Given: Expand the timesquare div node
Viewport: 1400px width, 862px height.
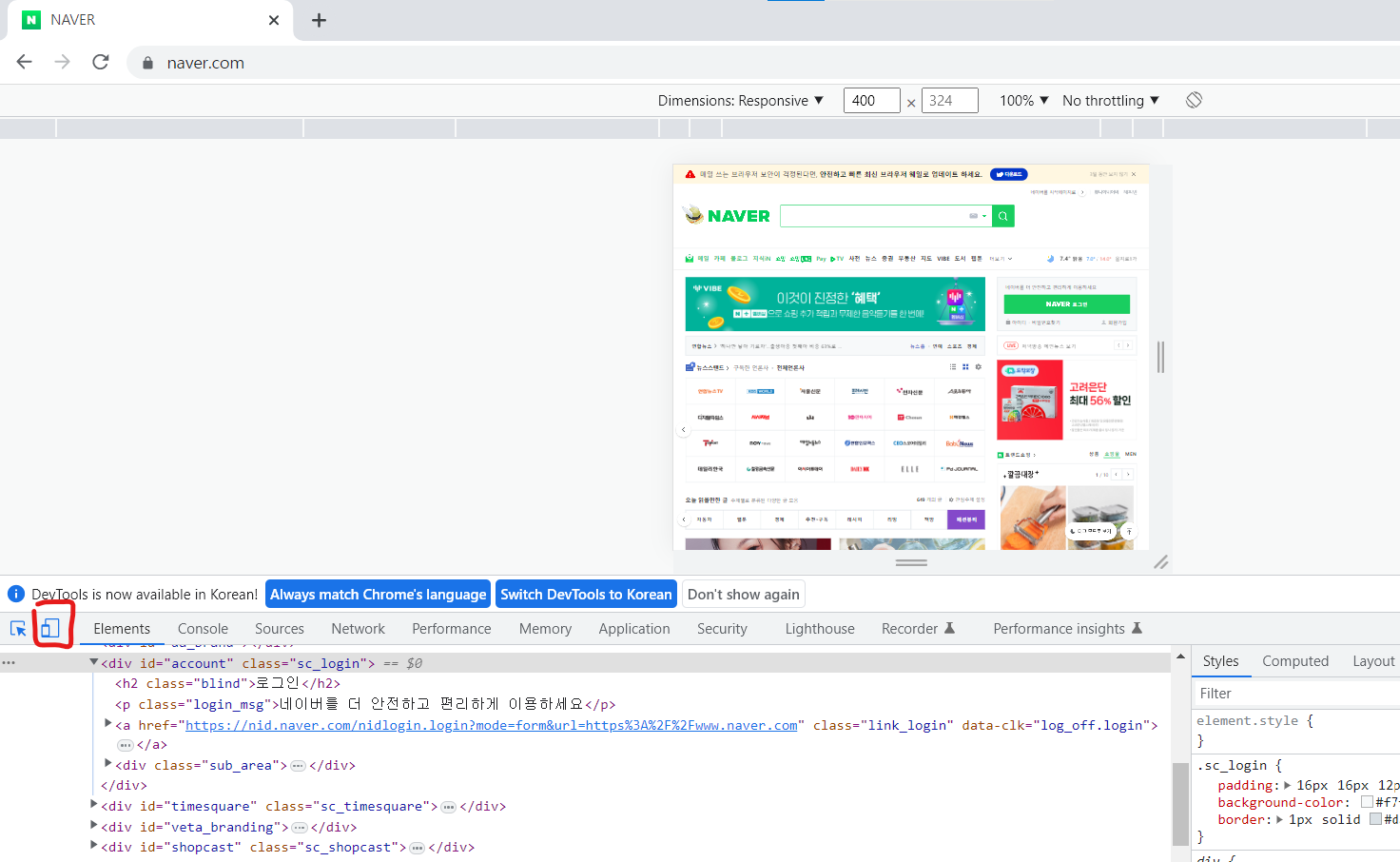Looking at the screenshot, I should 94,805.
